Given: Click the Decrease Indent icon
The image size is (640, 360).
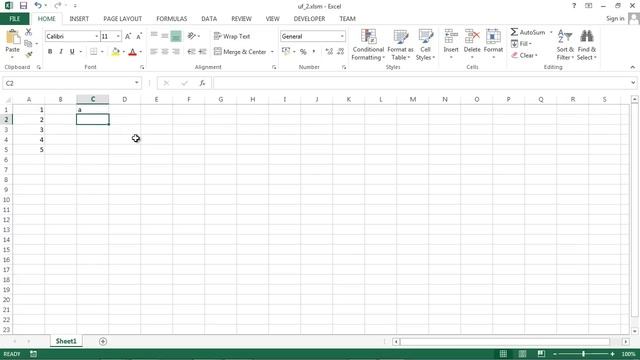Looking at the screenshot, I should tap(191, 51).
